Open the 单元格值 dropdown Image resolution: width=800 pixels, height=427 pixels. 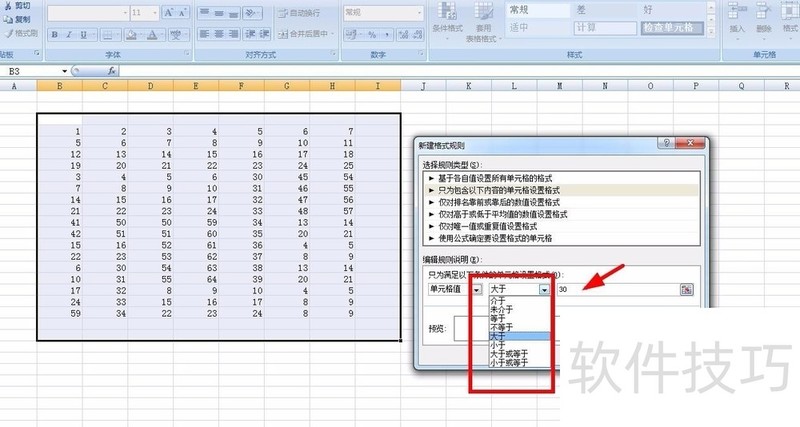(477, 289)
